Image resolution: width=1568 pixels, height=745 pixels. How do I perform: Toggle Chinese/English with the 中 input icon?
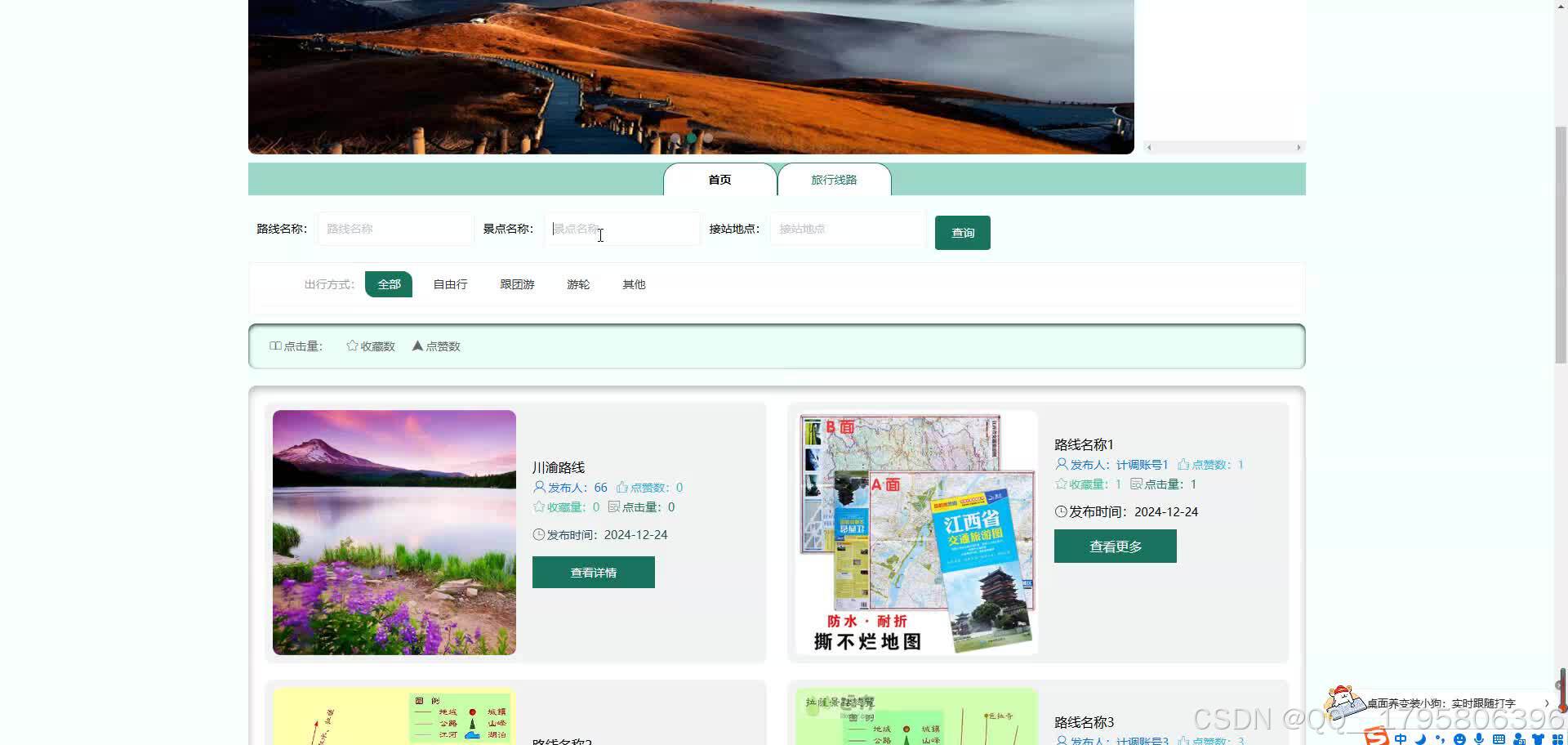[x=1401, y=738]
